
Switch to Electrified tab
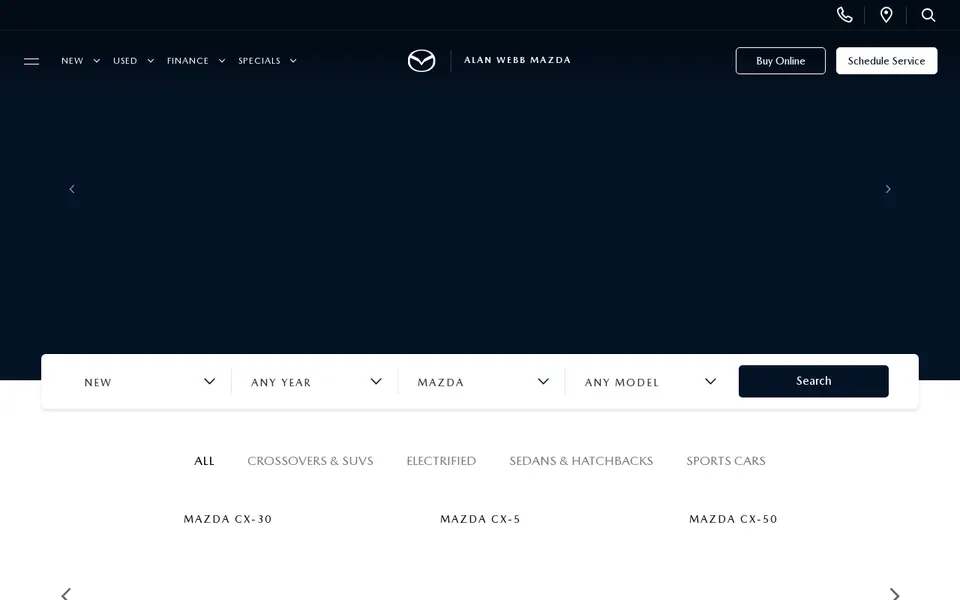click(441, 461)
